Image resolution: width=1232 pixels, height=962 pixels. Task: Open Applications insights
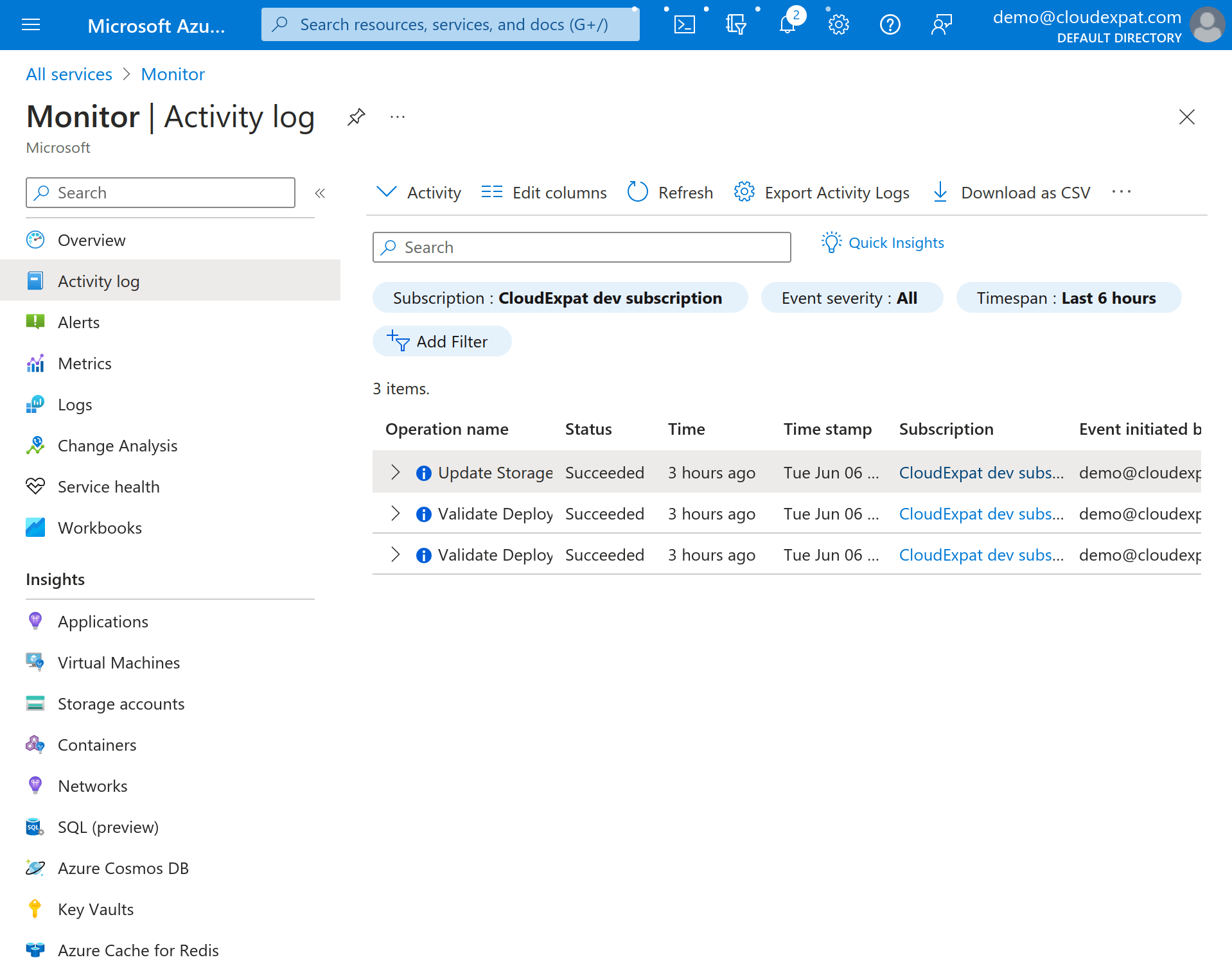pos(170,622)
